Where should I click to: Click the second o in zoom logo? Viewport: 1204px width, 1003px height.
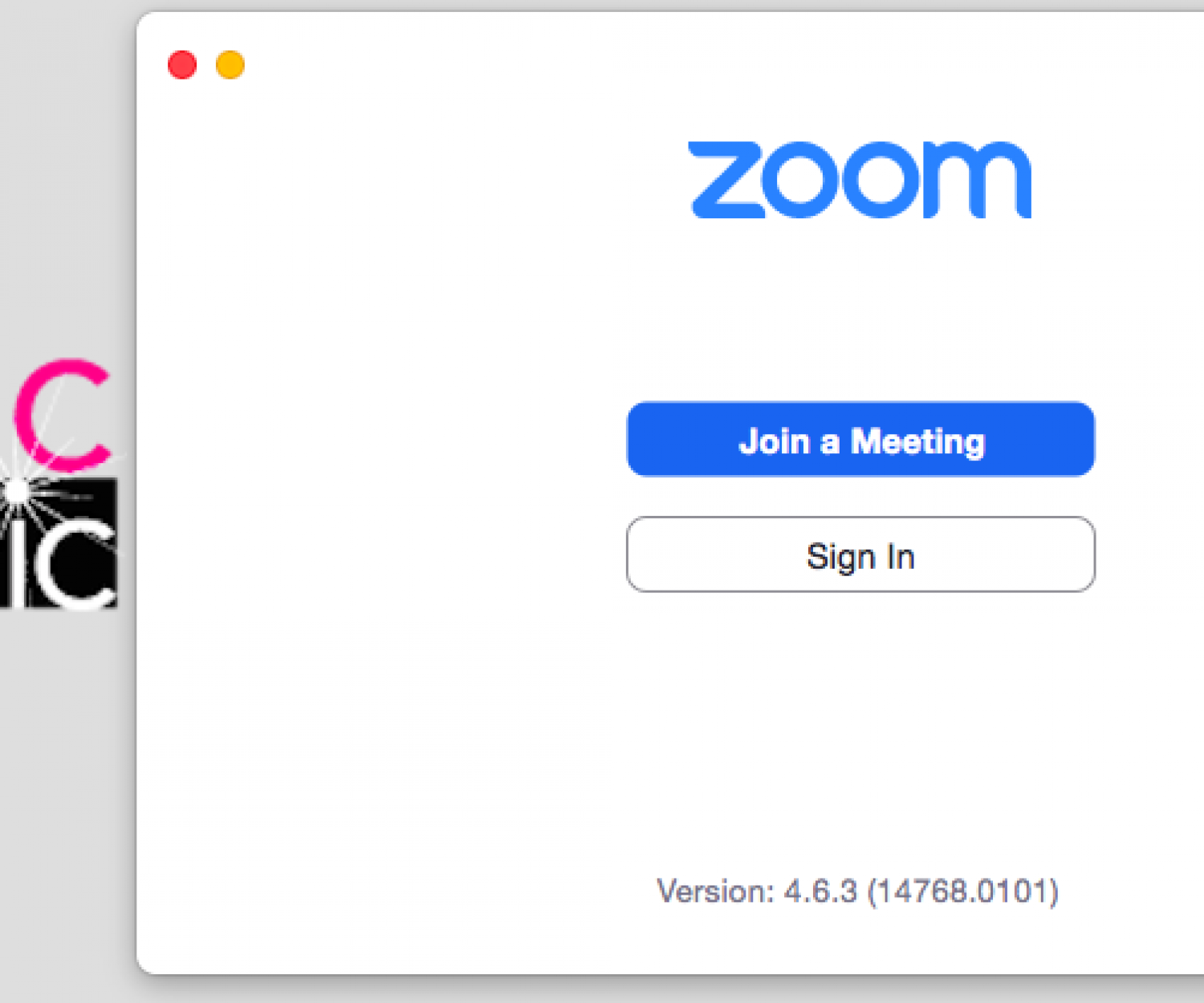[890, 180]
